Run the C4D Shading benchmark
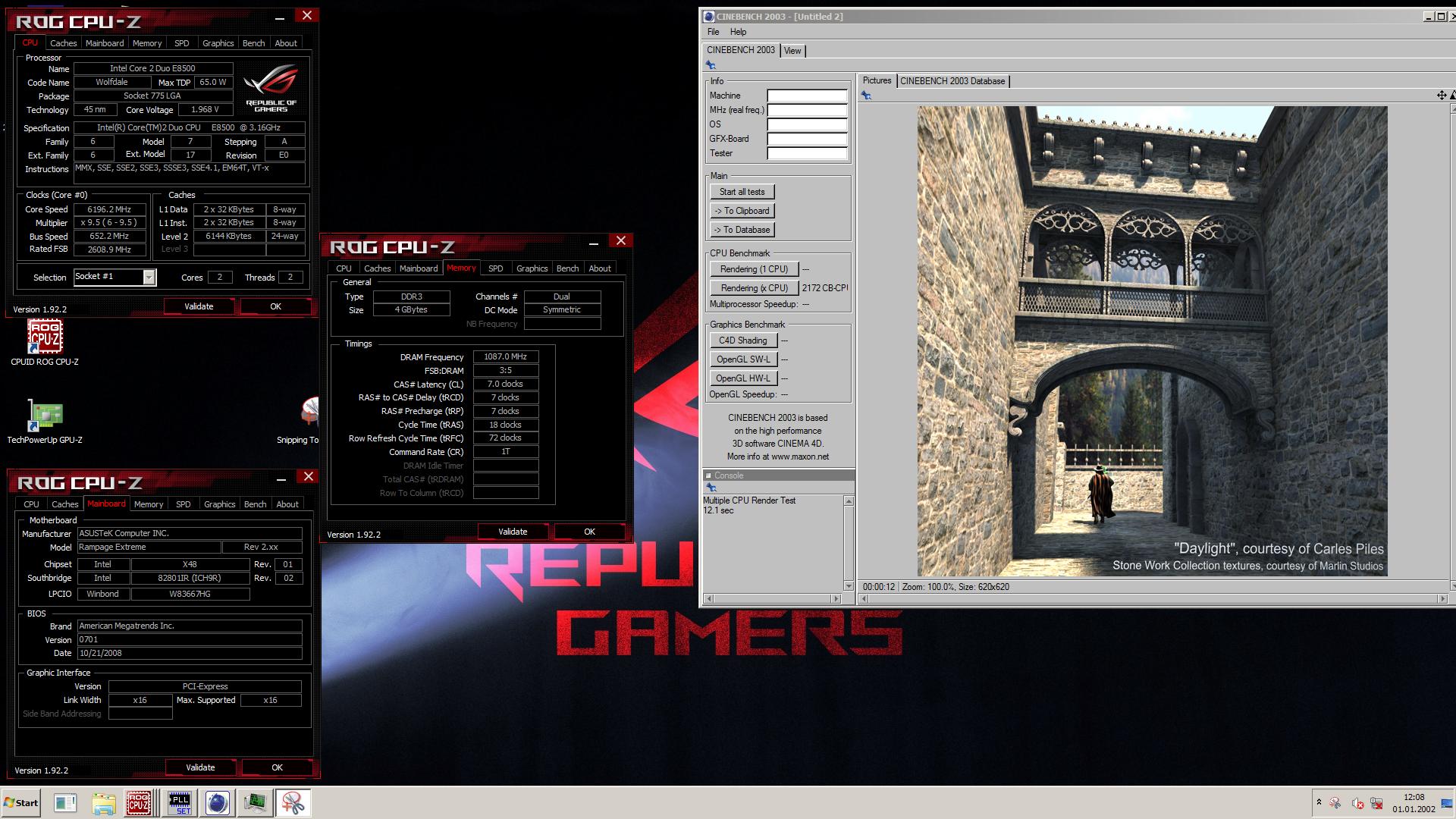This screenshot has width=1456, height=819. [743, 340]
